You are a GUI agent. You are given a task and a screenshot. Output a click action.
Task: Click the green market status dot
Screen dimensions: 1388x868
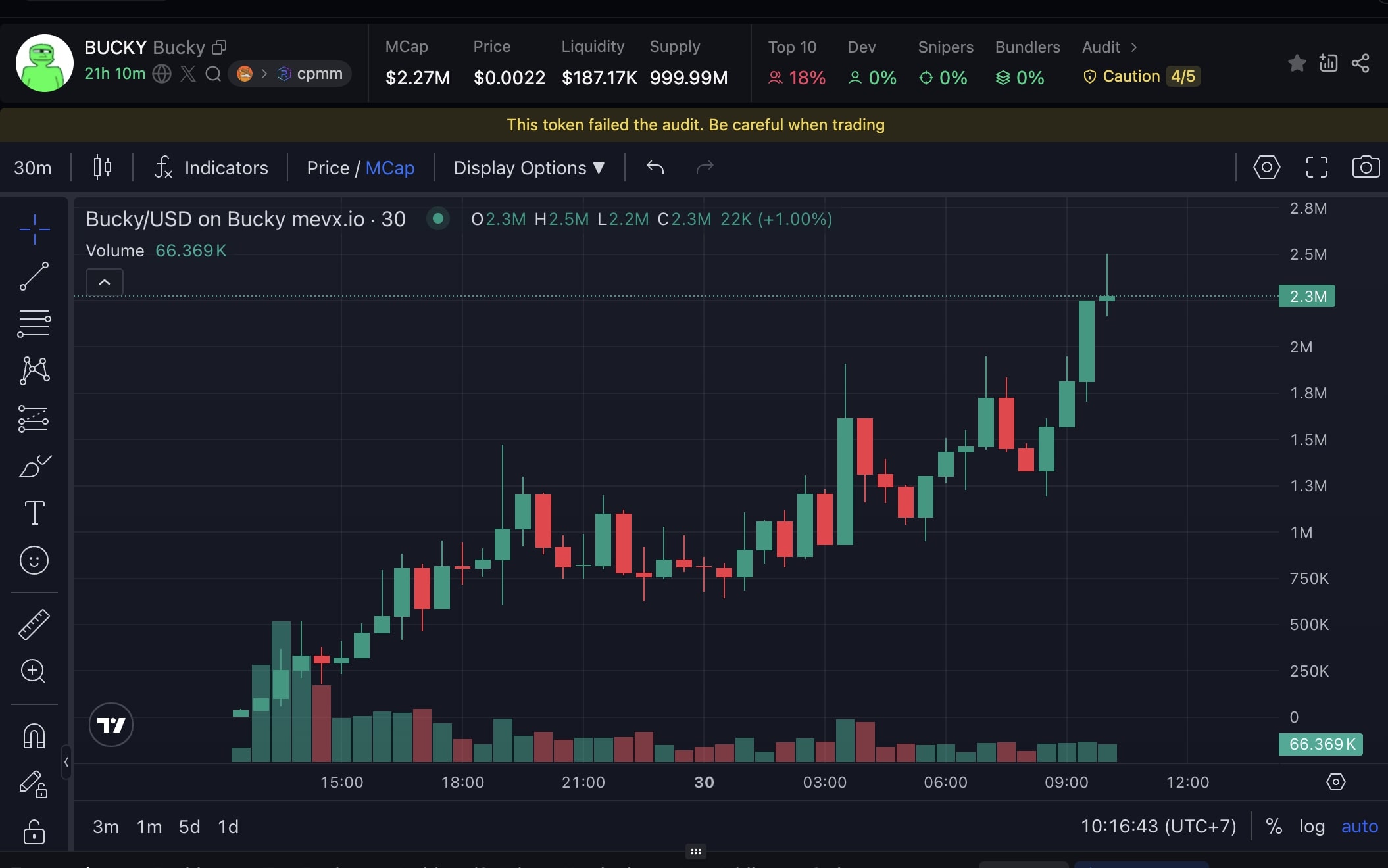coord(437,218)
